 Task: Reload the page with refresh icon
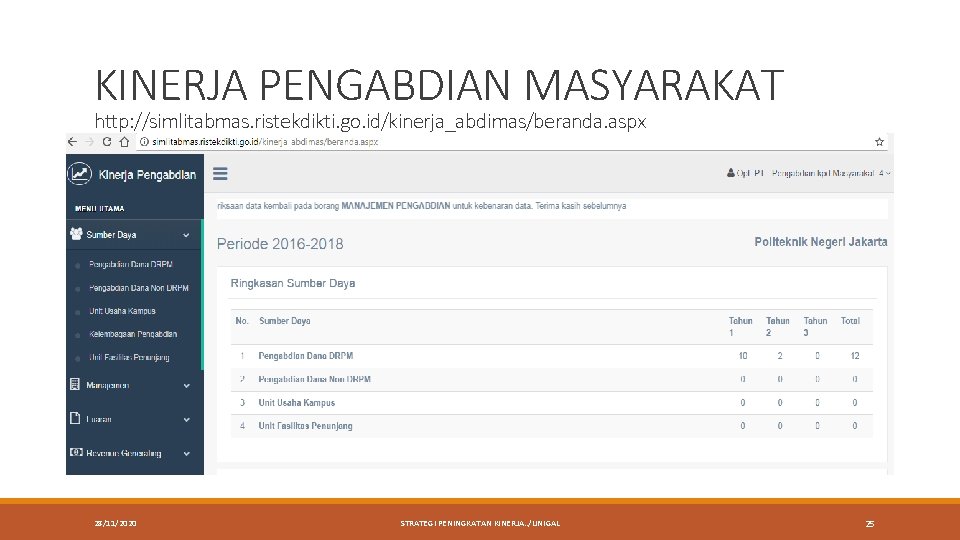click(x=107, y=142)
